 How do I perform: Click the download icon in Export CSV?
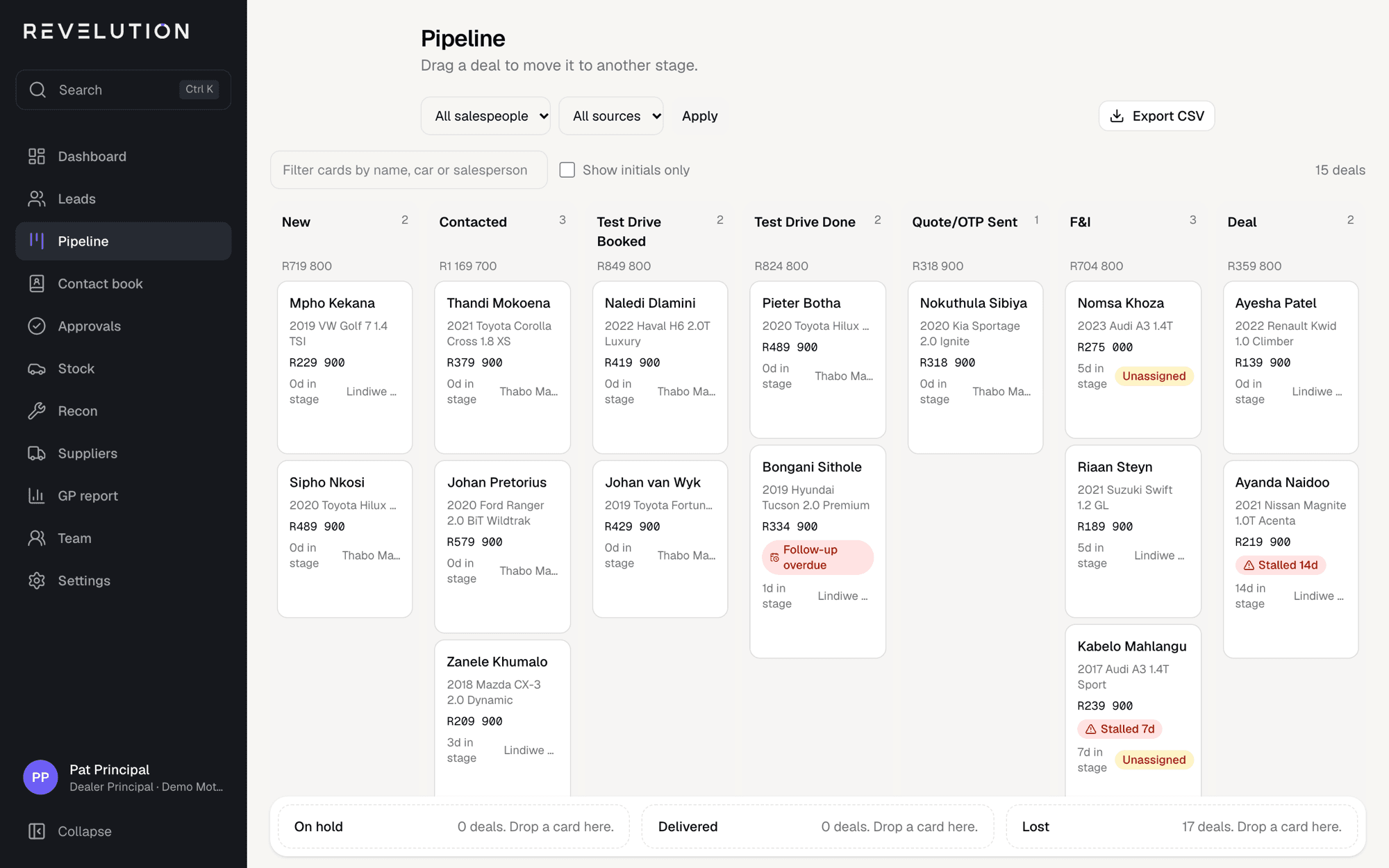(x=1117, y=116)
